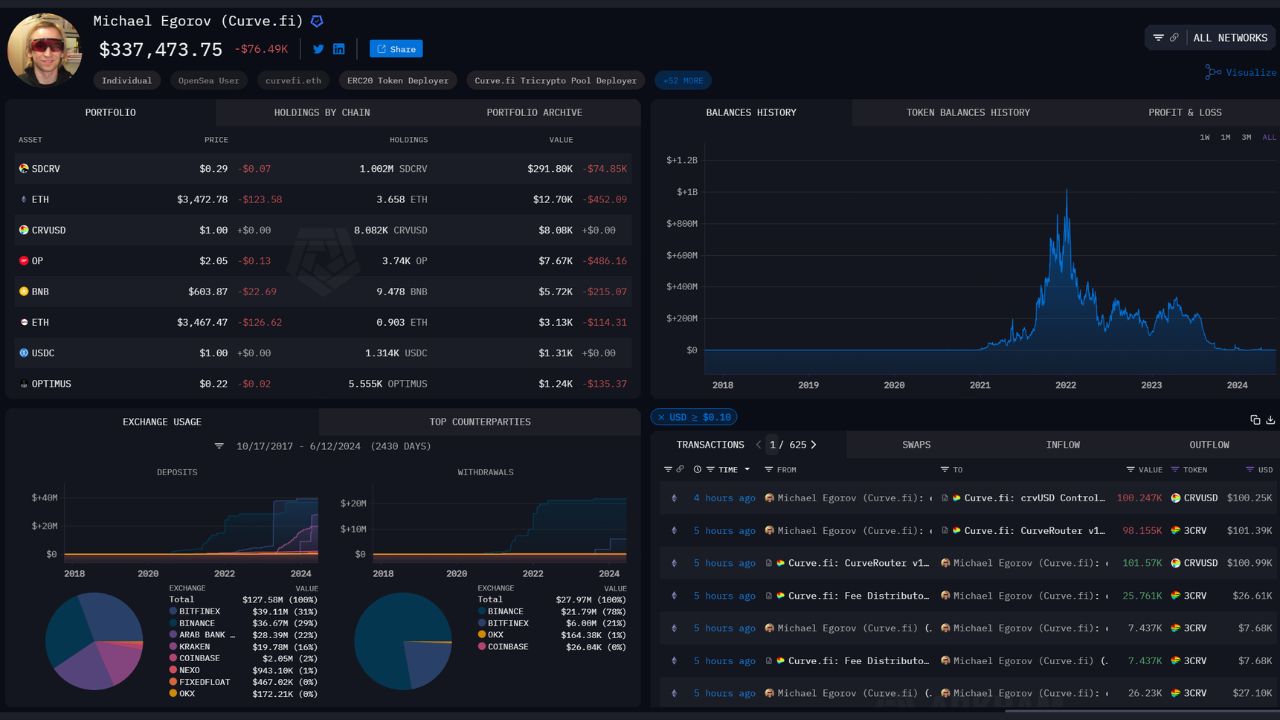
Task: Click filter icon next to VALUE column
Action: point(1131,469)
